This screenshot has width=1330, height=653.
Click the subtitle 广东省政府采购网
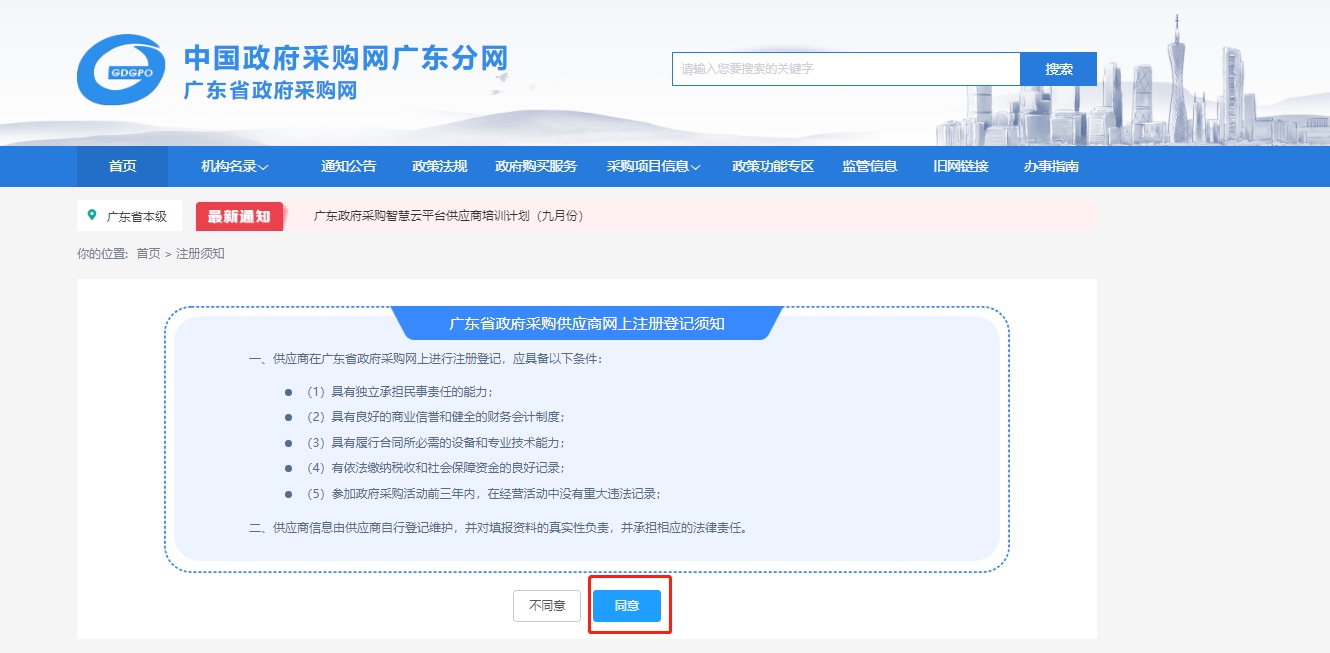[x=270, y=90]
